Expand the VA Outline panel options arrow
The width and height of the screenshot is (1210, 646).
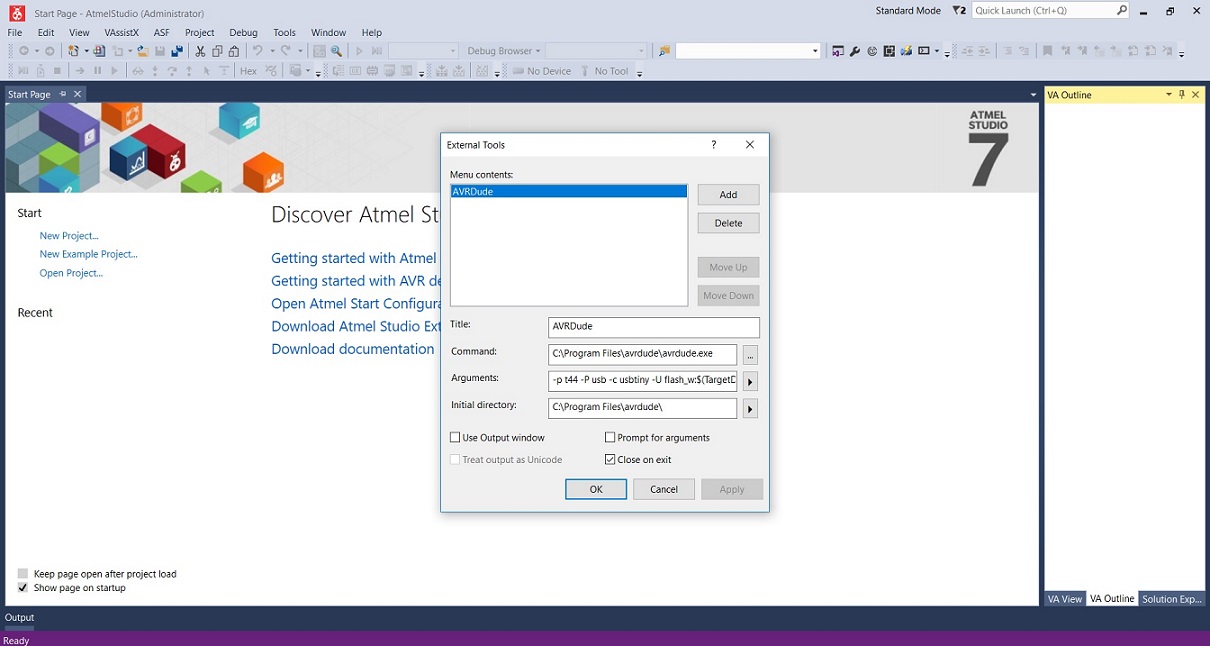click(1168, 95)
